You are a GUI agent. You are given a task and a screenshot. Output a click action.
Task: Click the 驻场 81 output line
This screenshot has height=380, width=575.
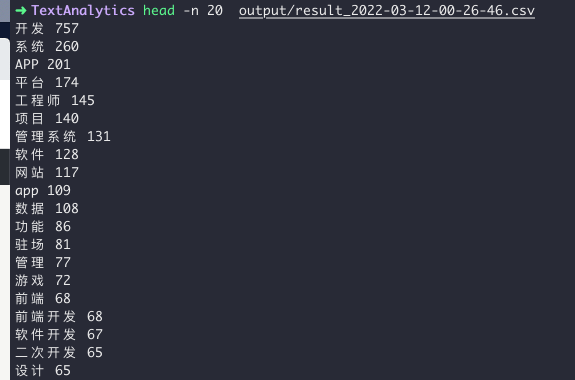click(x=43, y=244)
